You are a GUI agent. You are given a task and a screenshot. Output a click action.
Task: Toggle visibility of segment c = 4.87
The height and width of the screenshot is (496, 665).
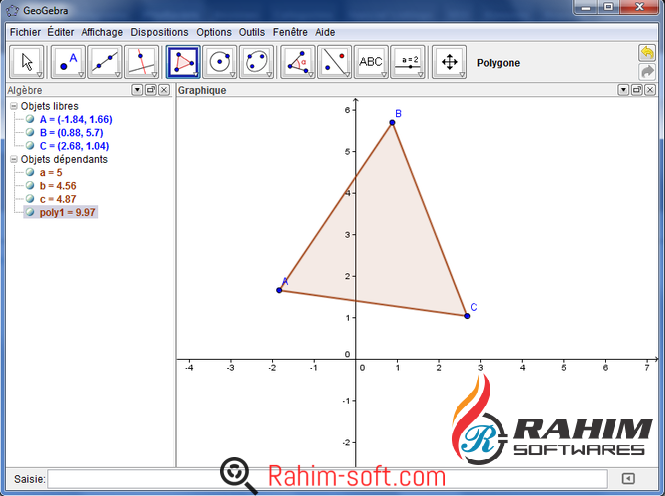click(30, 198)
